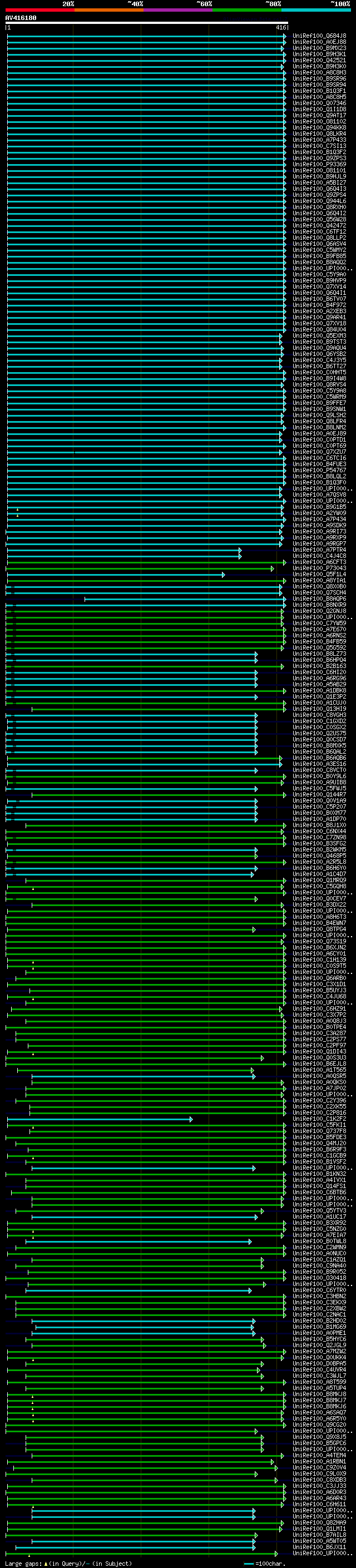356x1568 pixels.
Task: Open hit UniRef100_Q07346
Action: pyautogui.click(x=319, y=103)
